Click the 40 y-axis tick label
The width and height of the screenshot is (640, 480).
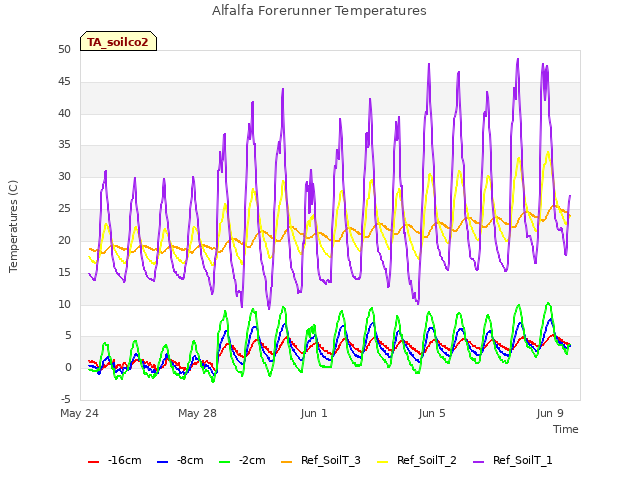click(64, 113)
